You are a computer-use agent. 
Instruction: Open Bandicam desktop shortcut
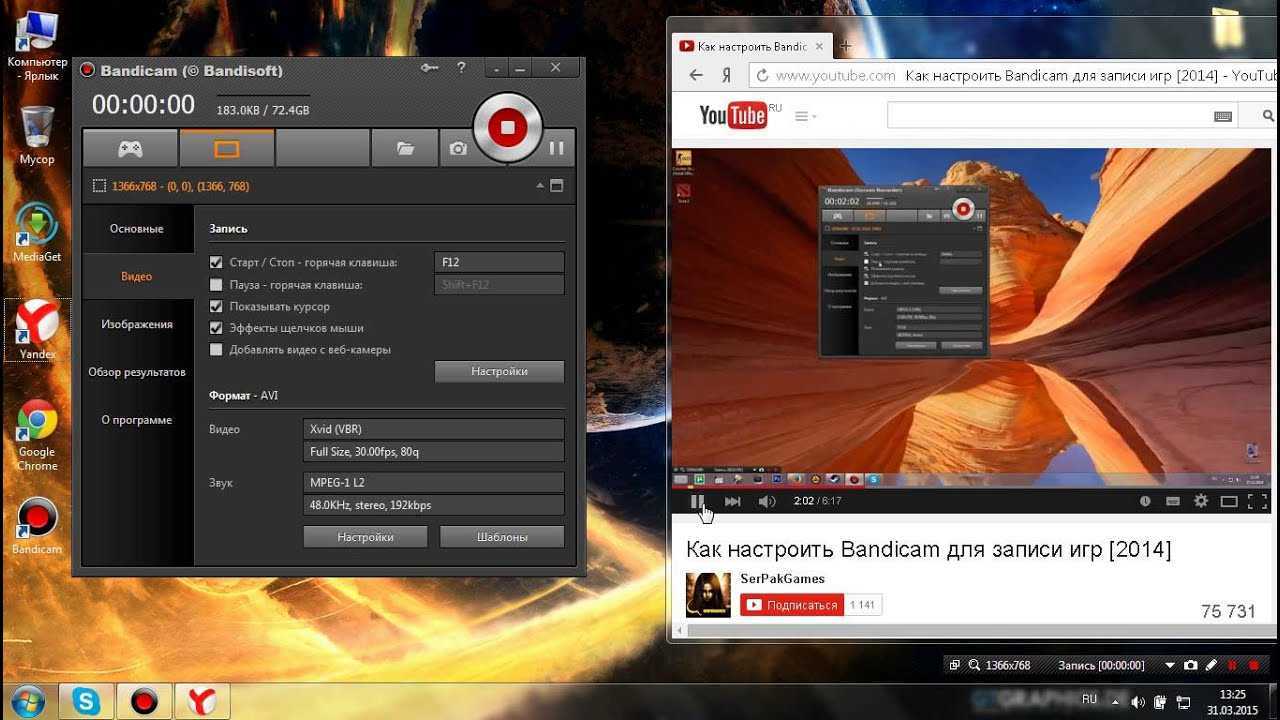tap(37, 527)
